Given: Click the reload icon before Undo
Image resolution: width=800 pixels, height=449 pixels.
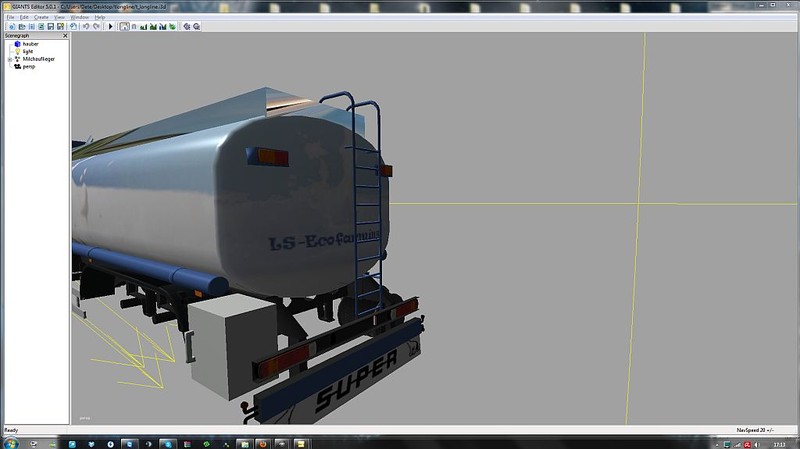Looking at the screenshot, I should point(73,27).
